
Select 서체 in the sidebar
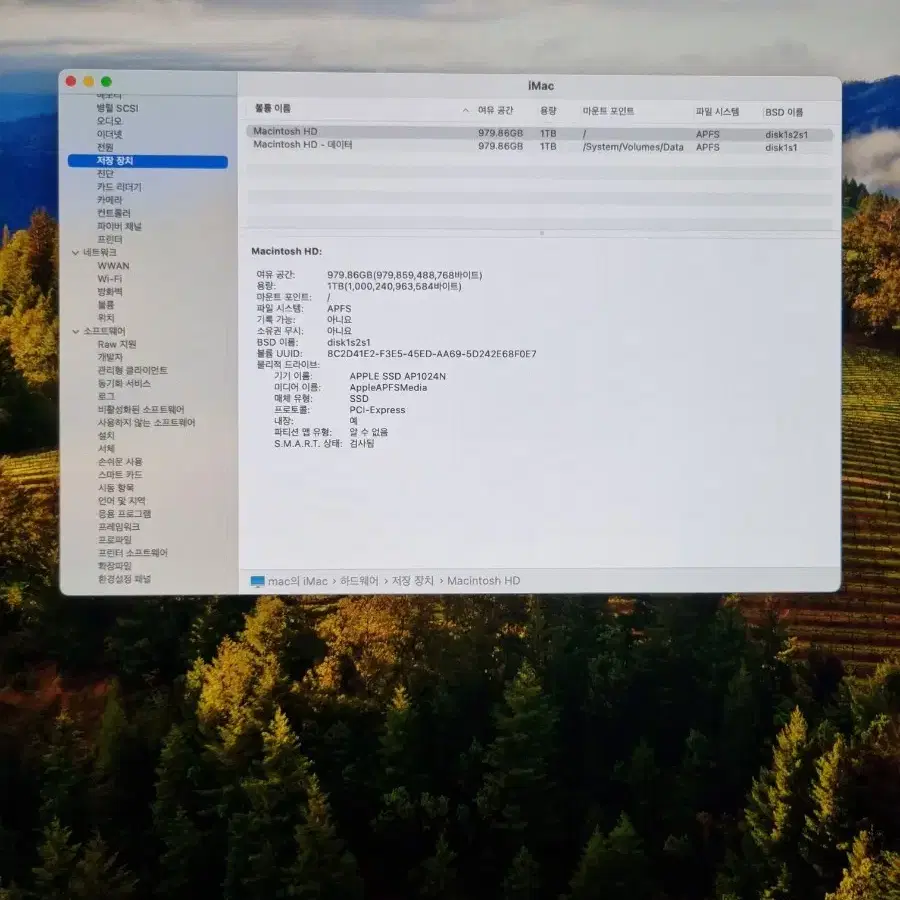[x=106, y=449]
